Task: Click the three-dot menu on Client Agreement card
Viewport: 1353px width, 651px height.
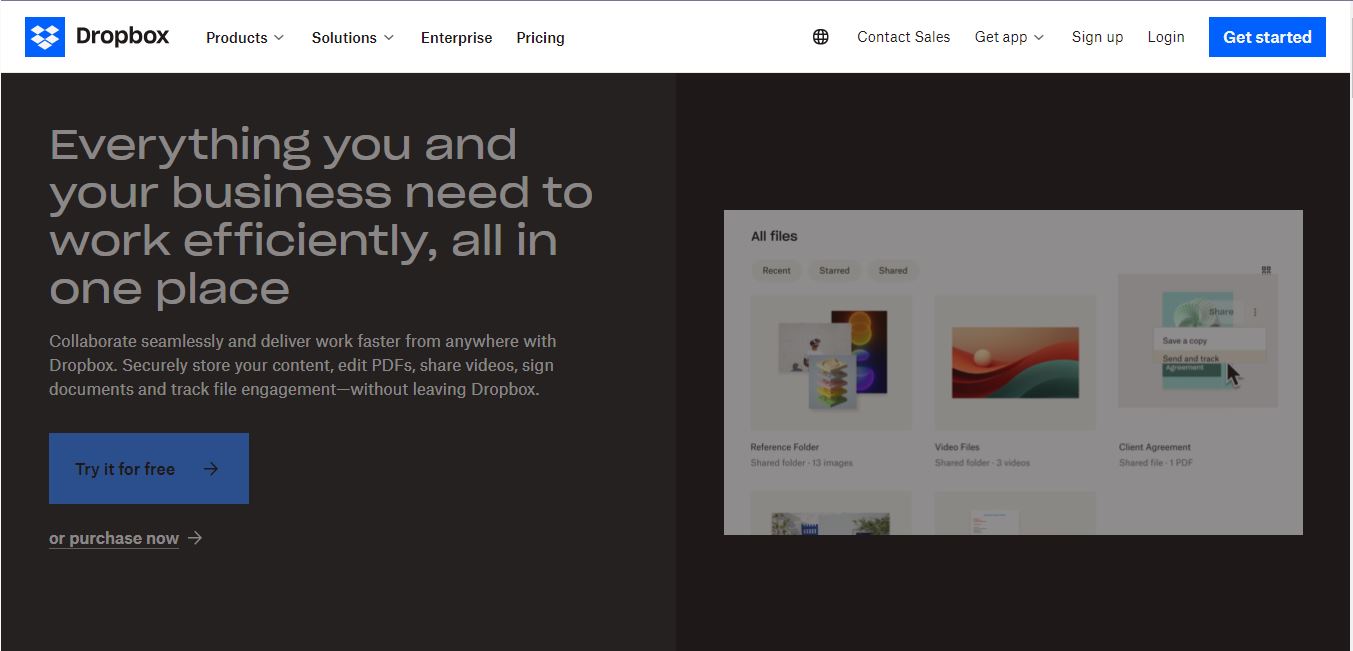Action: coord(1255,312)
